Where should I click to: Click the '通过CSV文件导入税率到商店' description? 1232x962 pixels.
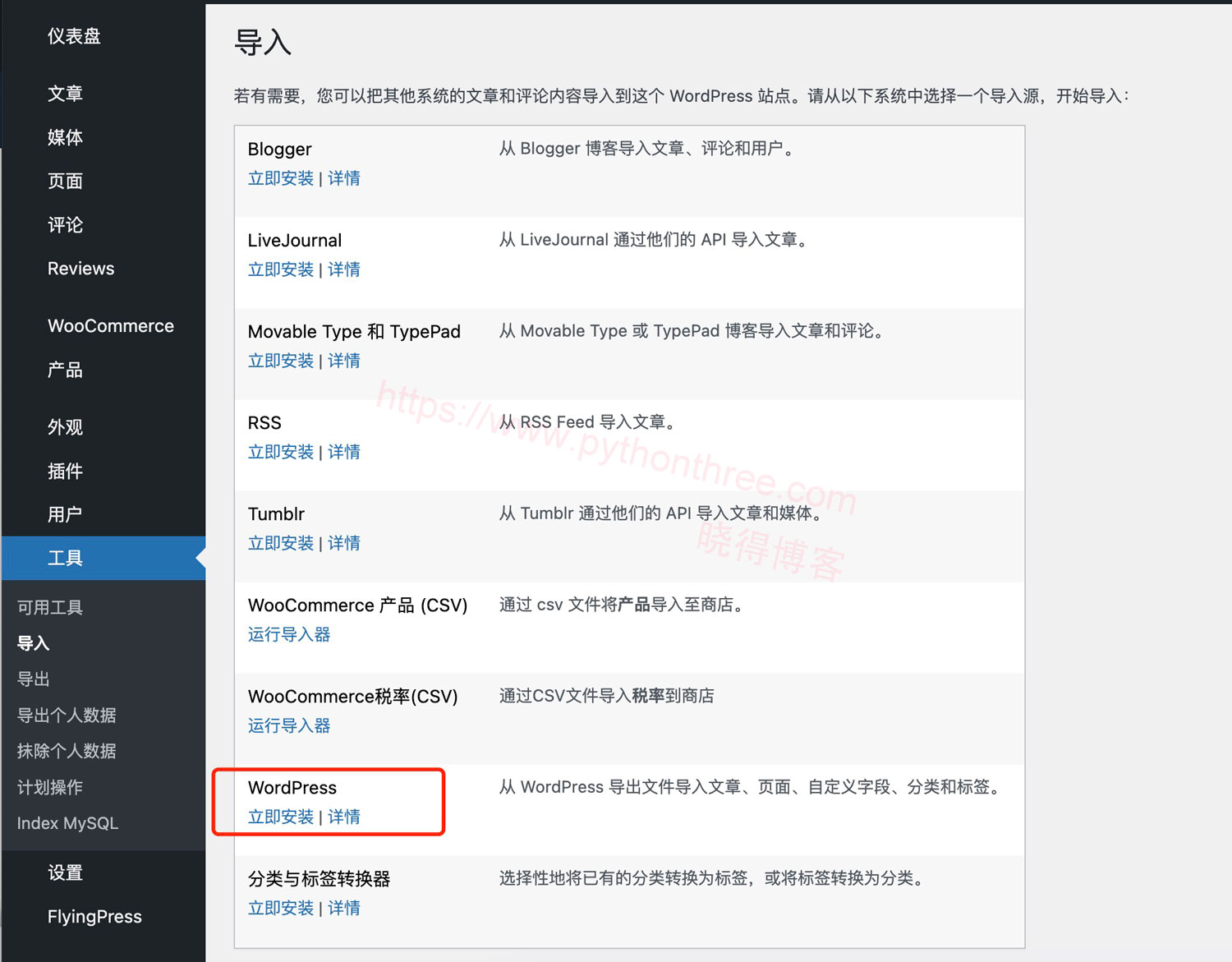[x=607, y=696]
